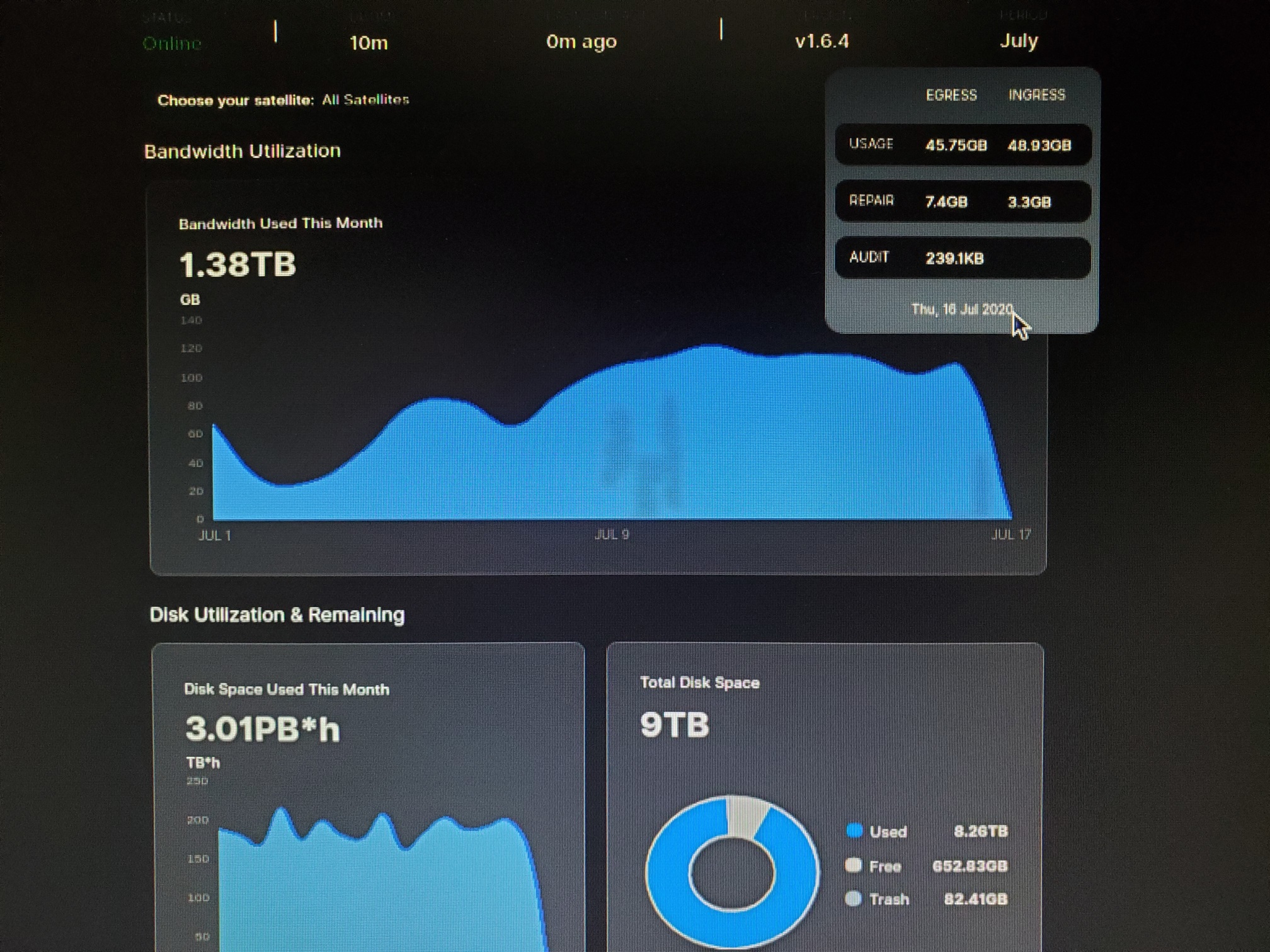Click the Online status indicator
The image size is (1270, 952).
point(171,43)
